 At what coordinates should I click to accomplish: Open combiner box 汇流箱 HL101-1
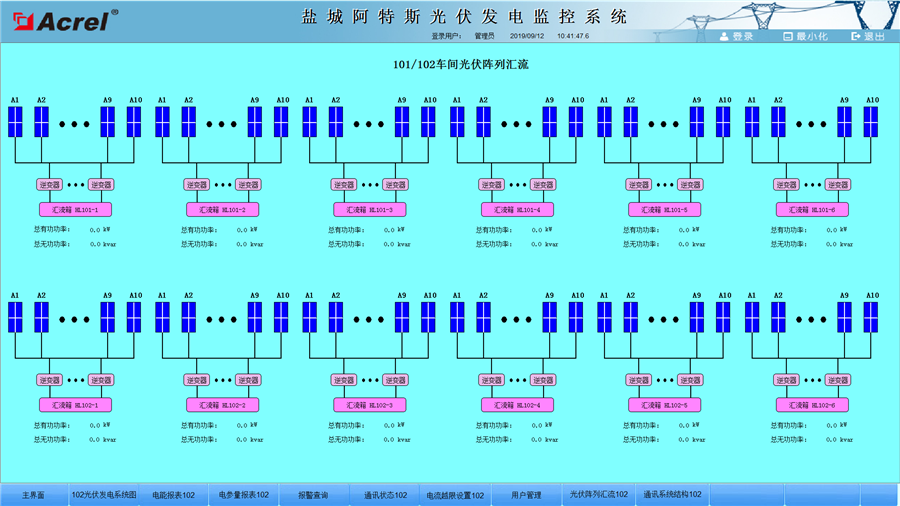tap(75, 209)
